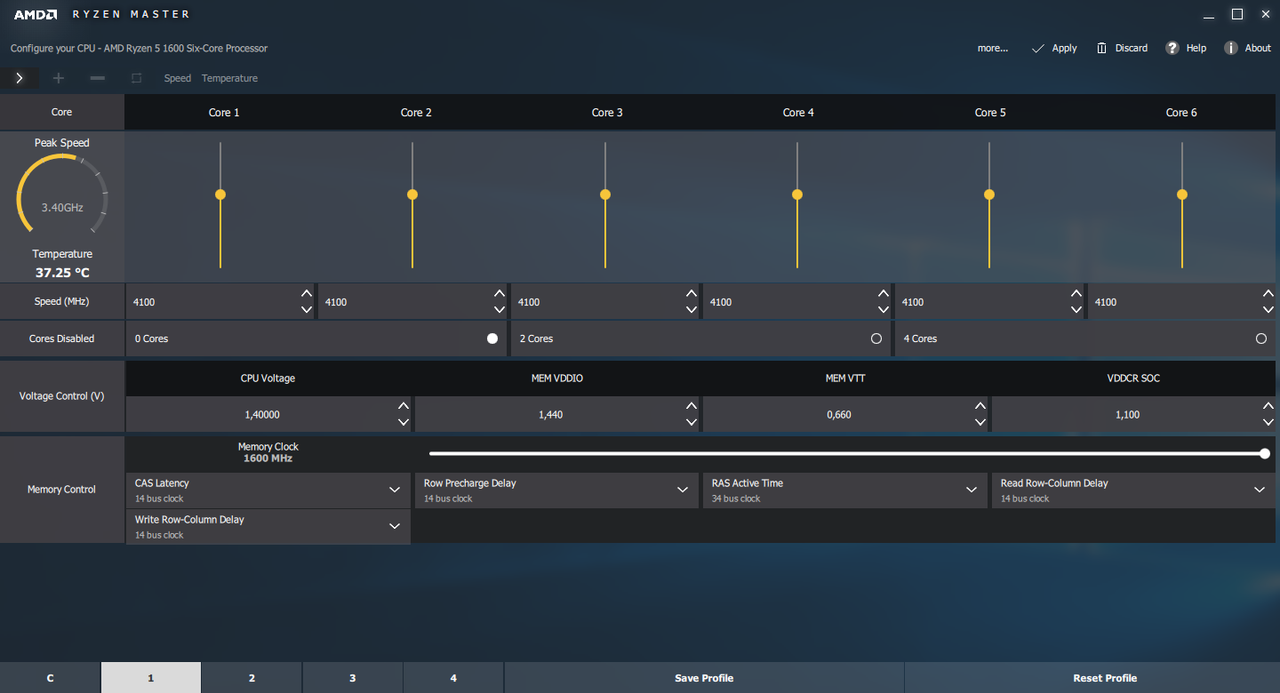1280x693 pixels.
Task: Click the AMD logo in the title bar
Action: click(x=37, y=14)
